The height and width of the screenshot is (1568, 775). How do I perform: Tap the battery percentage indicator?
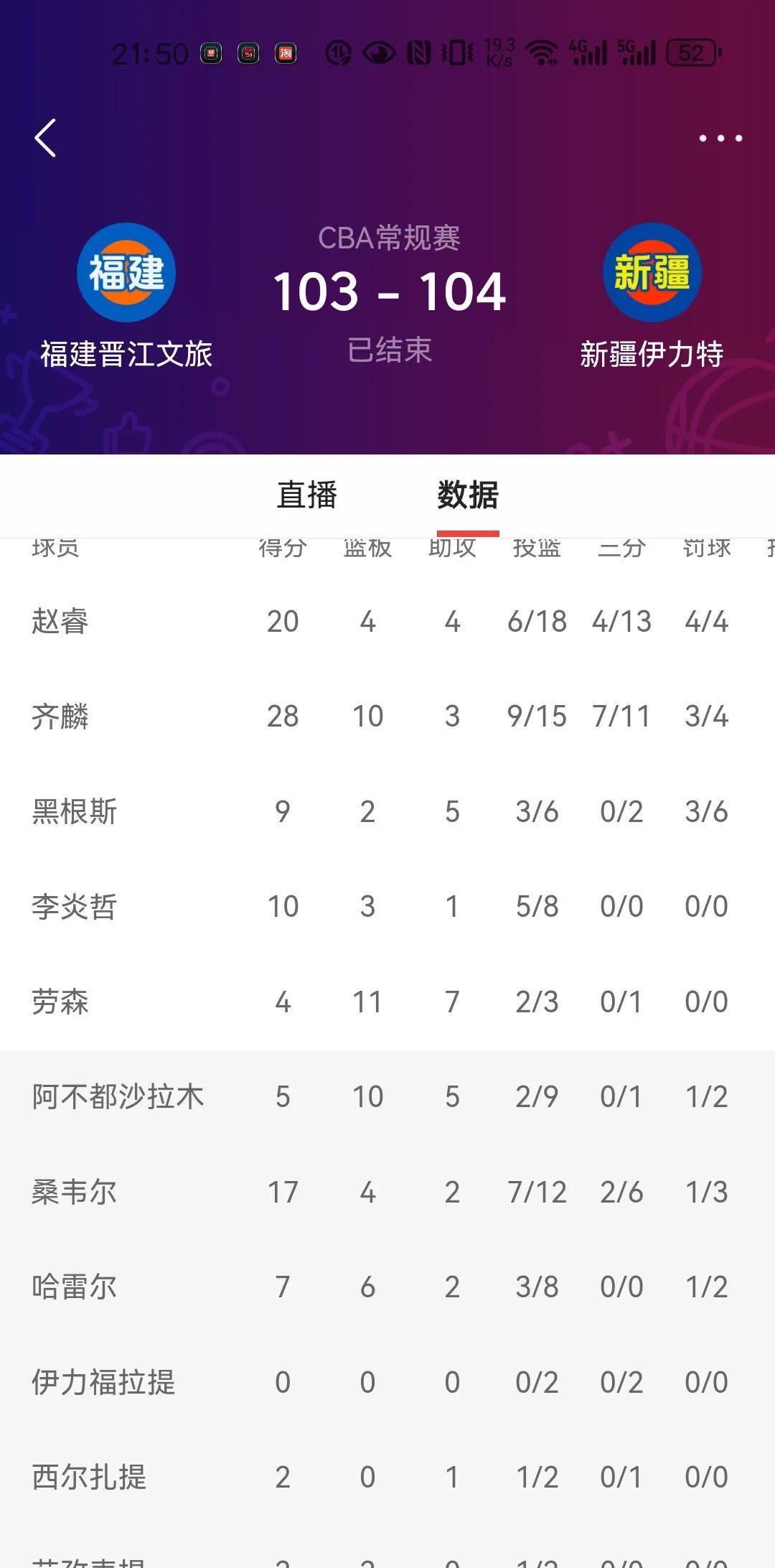691,54
